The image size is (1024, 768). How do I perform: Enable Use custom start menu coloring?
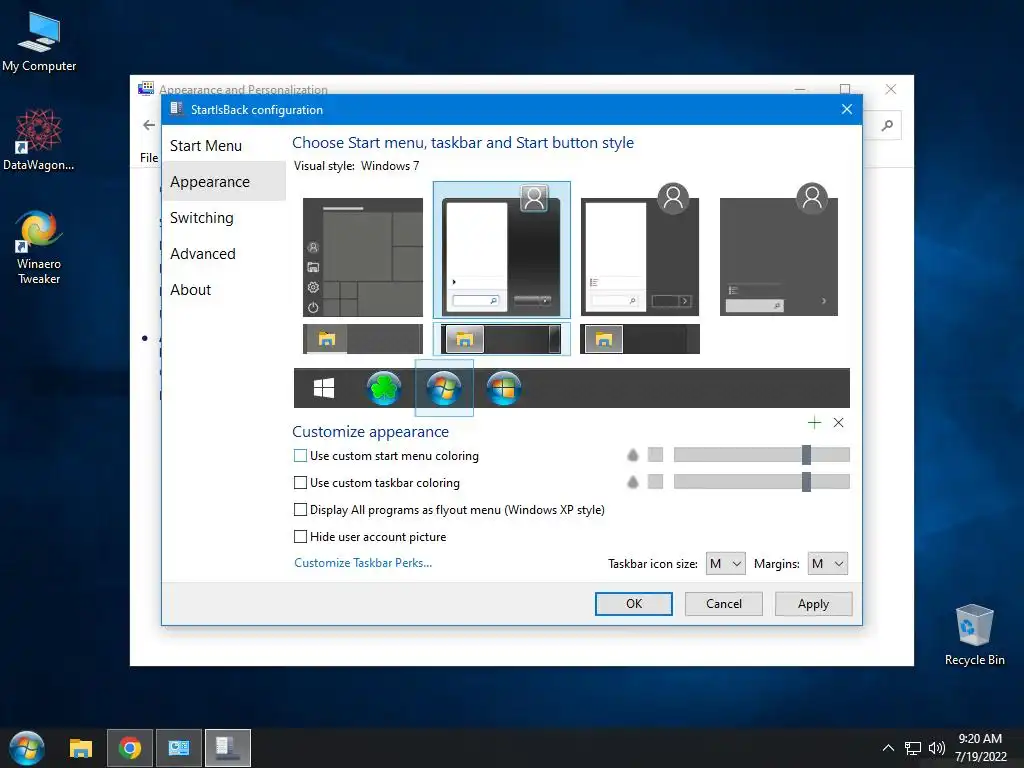[300, 456]
